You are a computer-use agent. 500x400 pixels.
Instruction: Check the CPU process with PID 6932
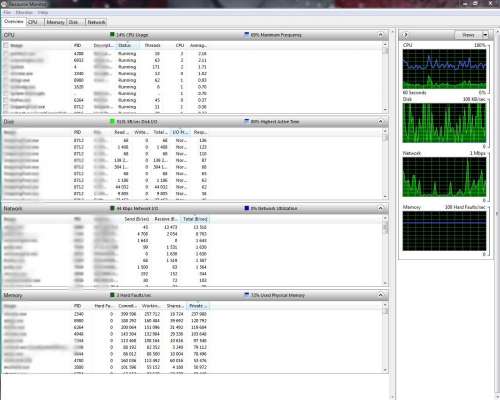6,60
